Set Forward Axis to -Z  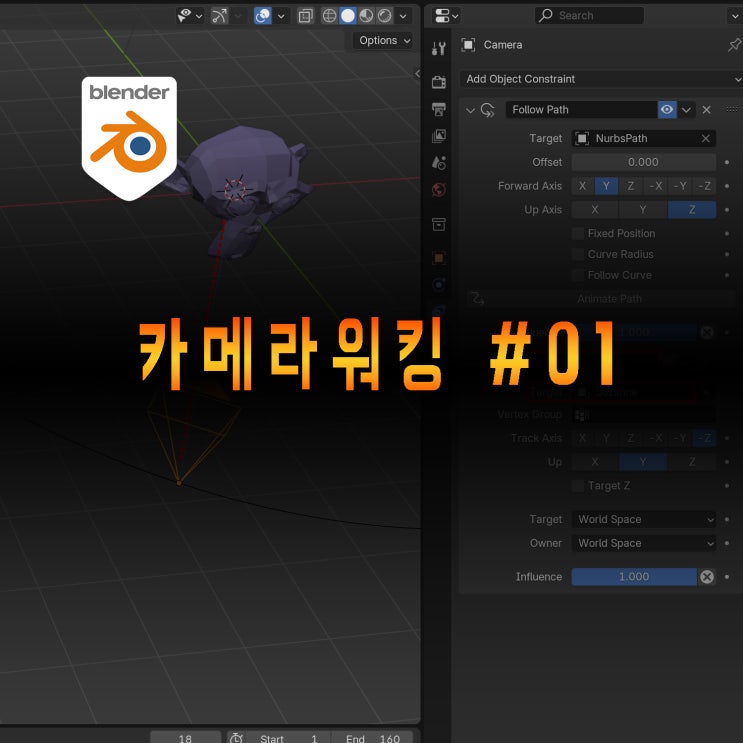[x=704, y=186]
